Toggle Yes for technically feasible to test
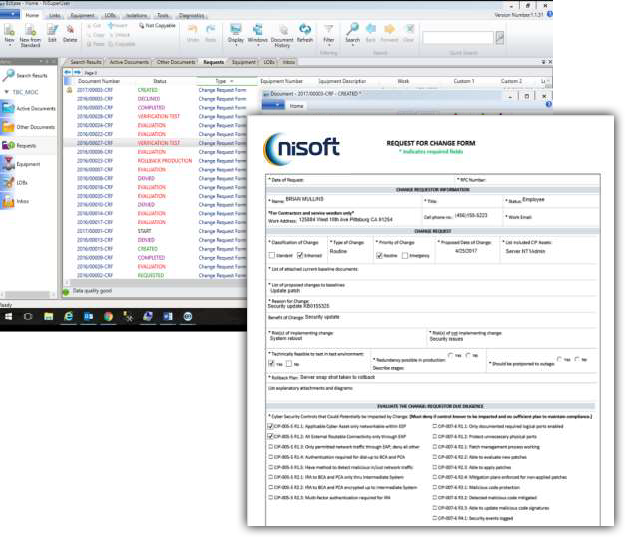Viewport: 636px width, 553px height. point(272,364)
